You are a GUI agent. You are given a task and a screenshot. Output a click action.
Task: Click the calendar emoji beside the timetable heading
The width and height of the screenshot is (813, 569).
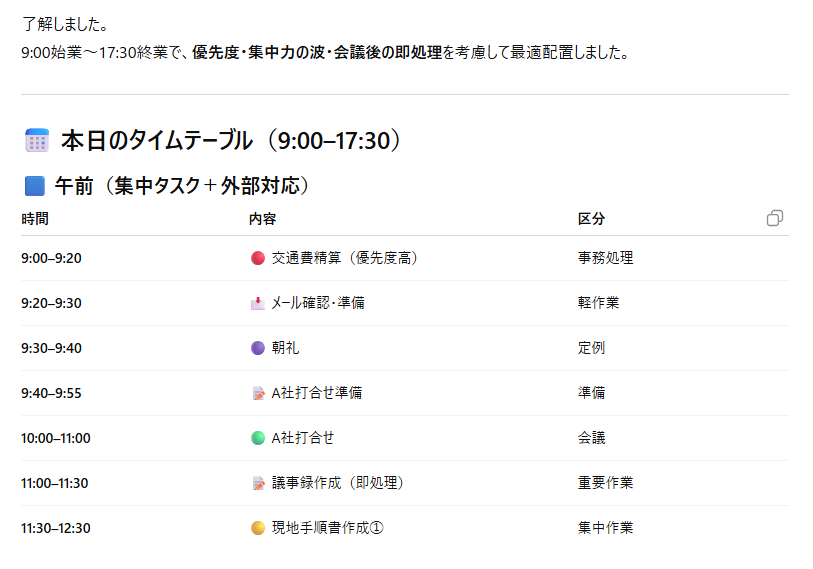coord(37,141)
